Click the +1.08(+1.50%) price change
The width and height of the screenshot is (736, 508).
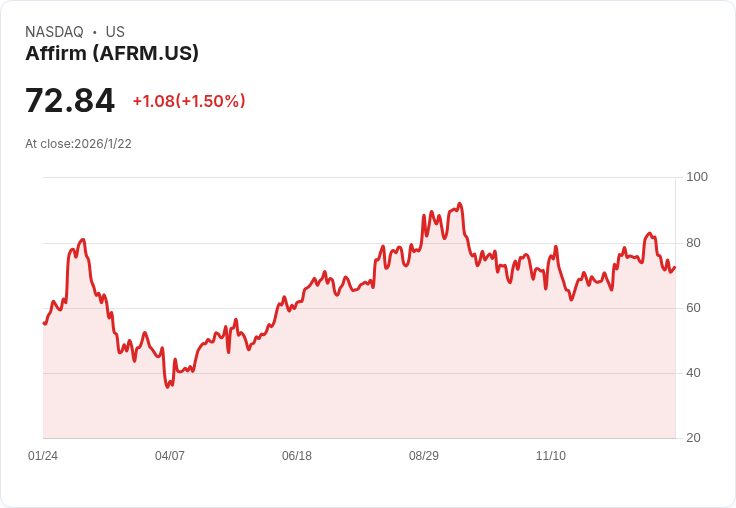pos(189,101)
